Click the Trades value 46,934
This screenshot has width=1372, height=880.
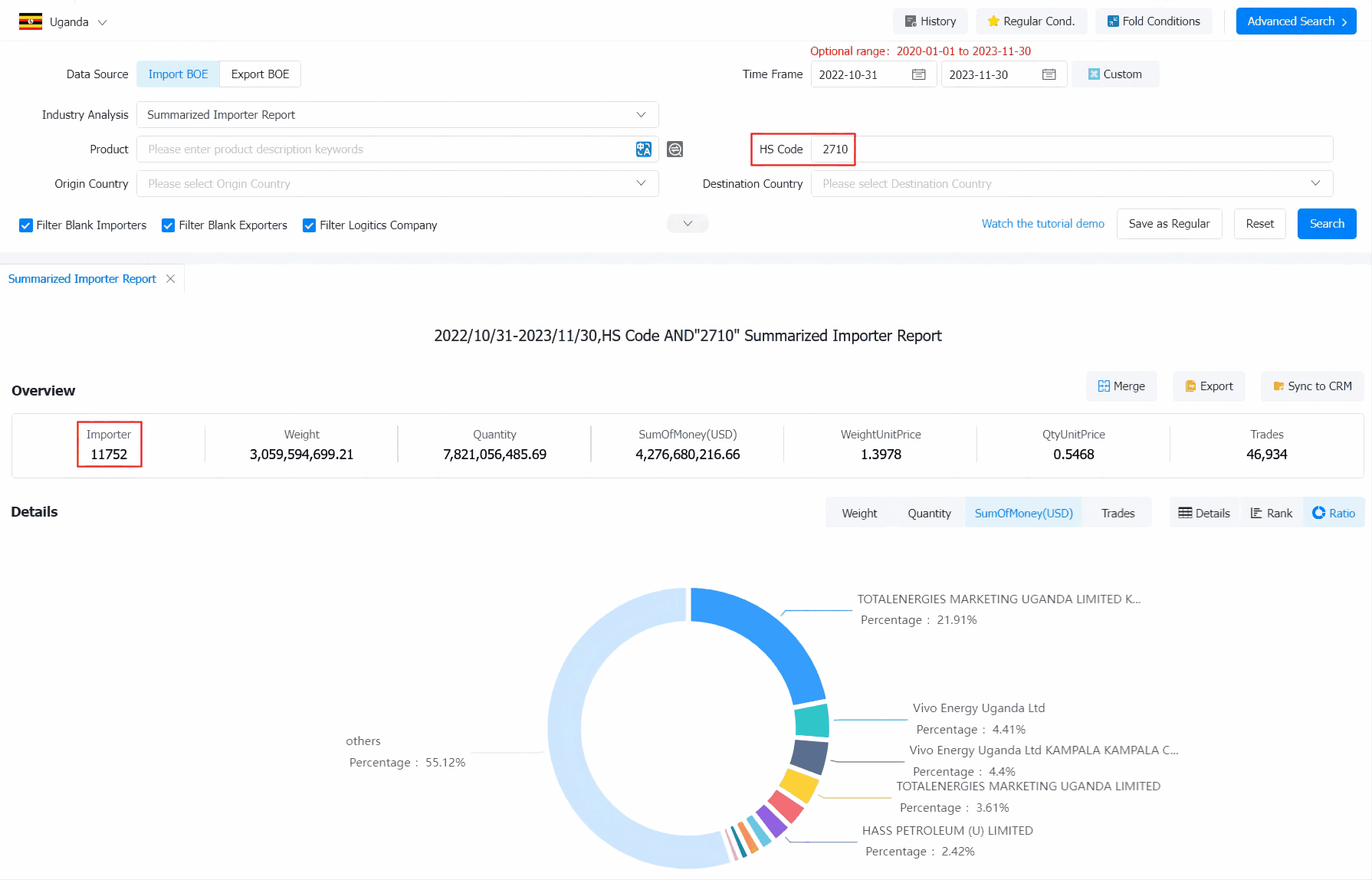[x=1266, y=455]
